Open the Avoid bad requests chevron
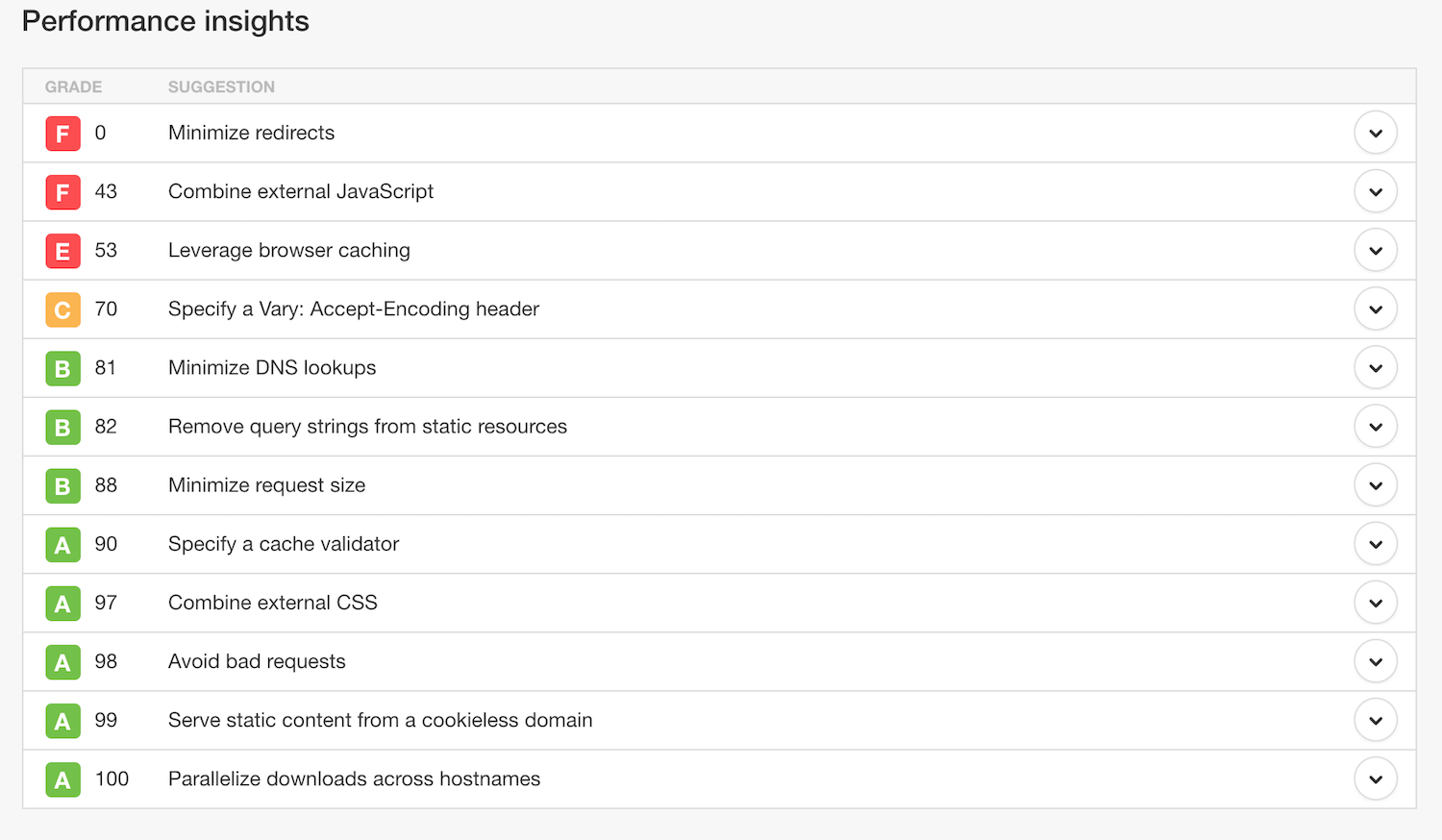This screenshot has width=1442, height=840. click(1376, 661)
